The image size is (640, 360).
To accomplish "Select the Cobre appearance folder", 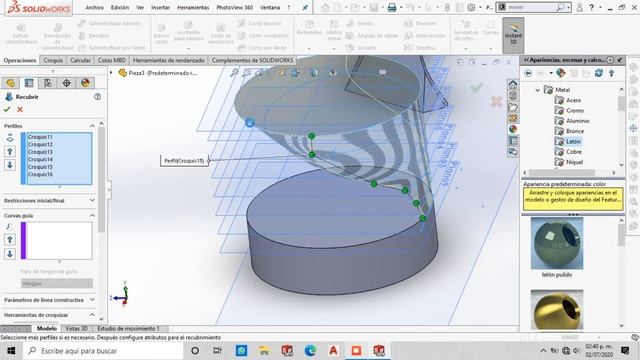I will coord(573,151).
